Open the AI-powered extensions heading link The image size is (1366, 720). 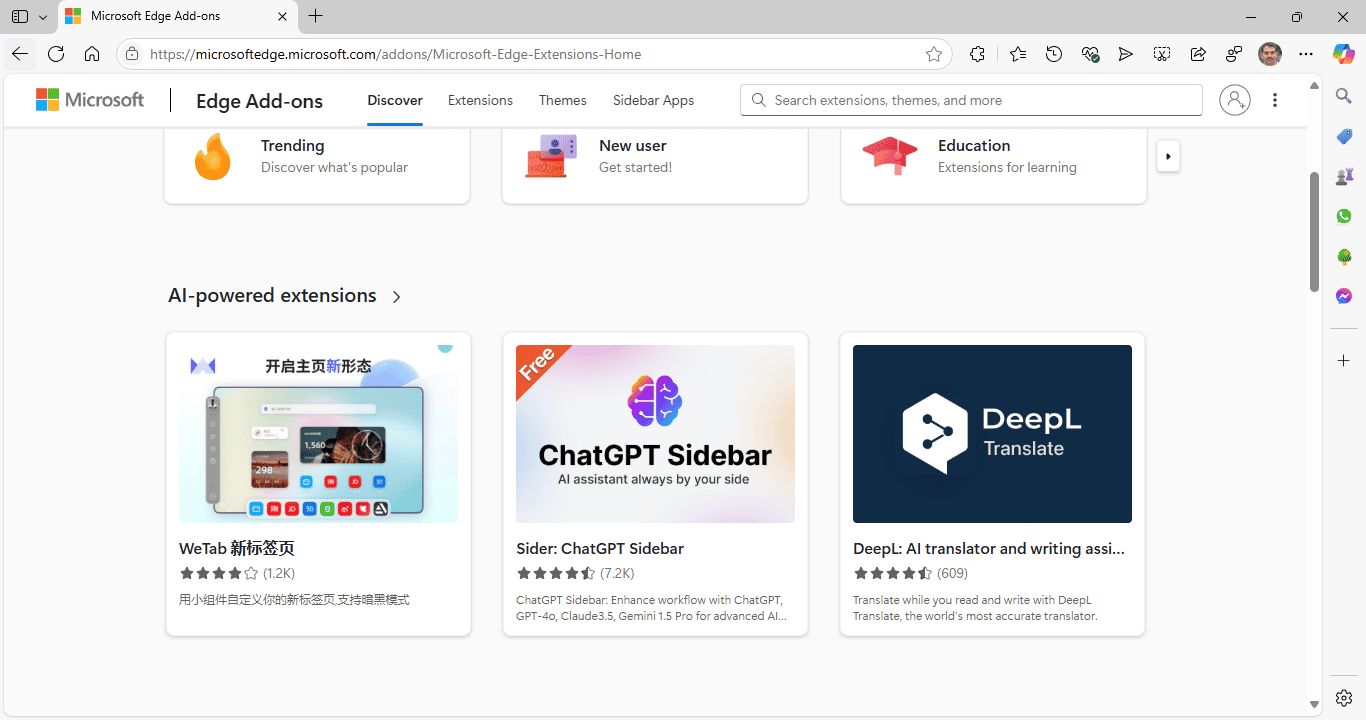[x=272, y=296]
